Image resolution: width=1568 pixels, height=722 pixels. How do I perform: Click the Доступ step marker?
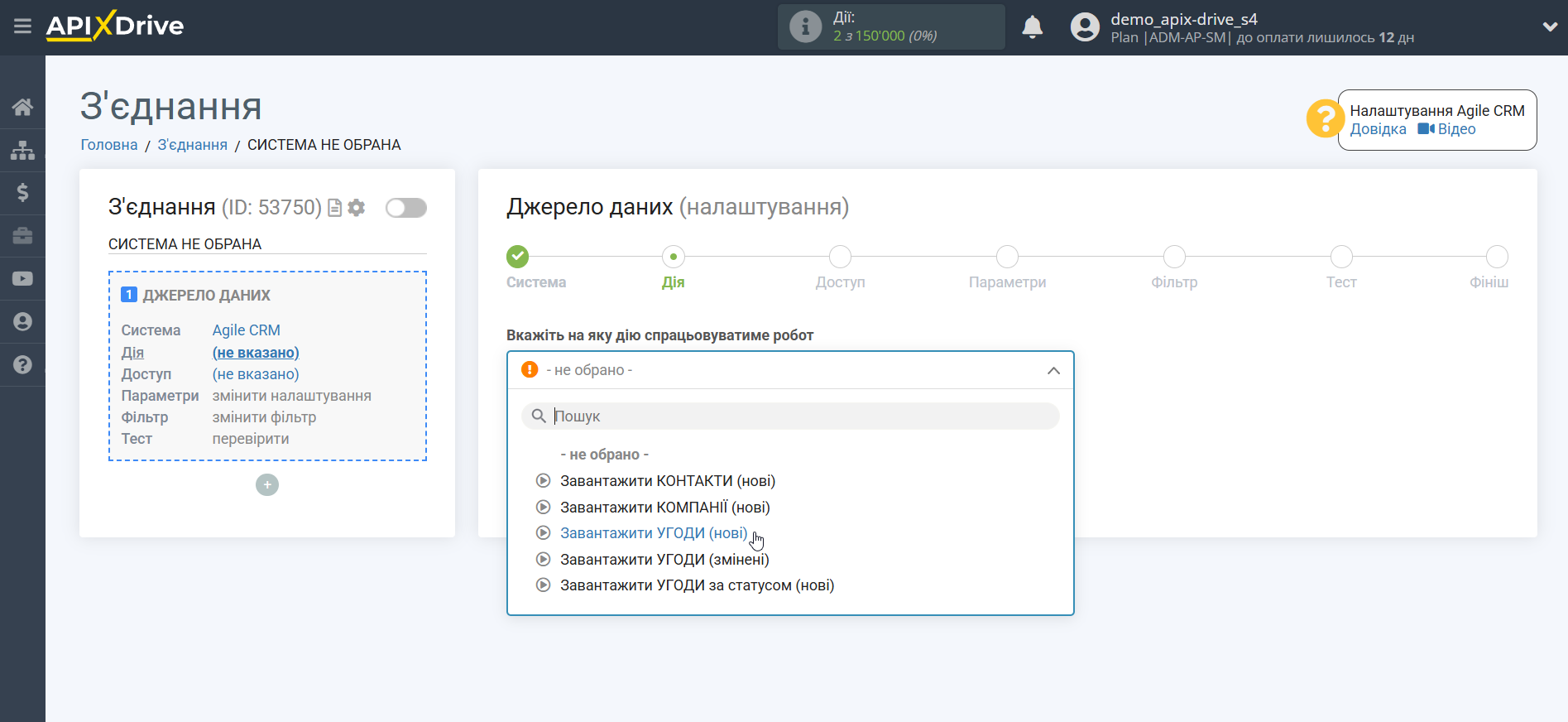841,257
